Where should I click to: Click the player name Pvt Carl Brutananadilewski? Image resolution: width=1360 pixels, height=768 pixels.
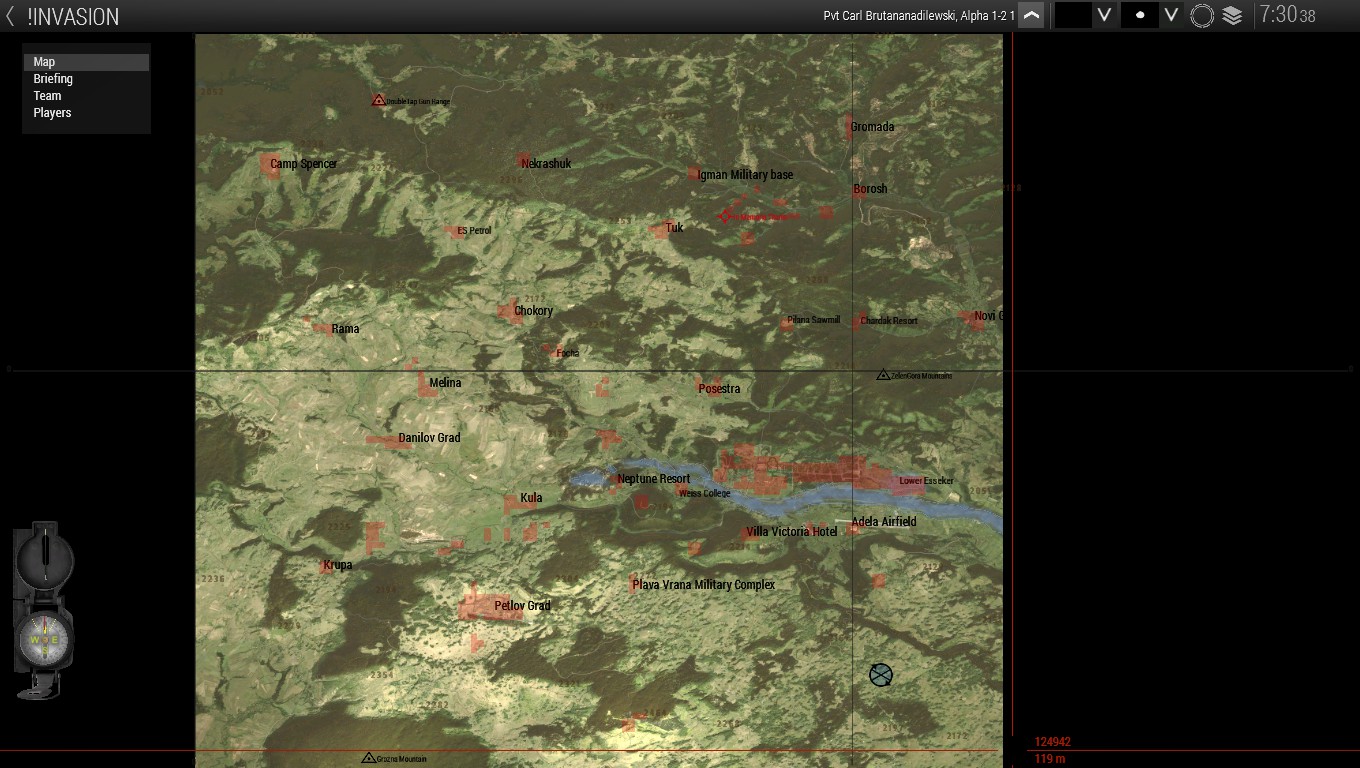point(919,16)
